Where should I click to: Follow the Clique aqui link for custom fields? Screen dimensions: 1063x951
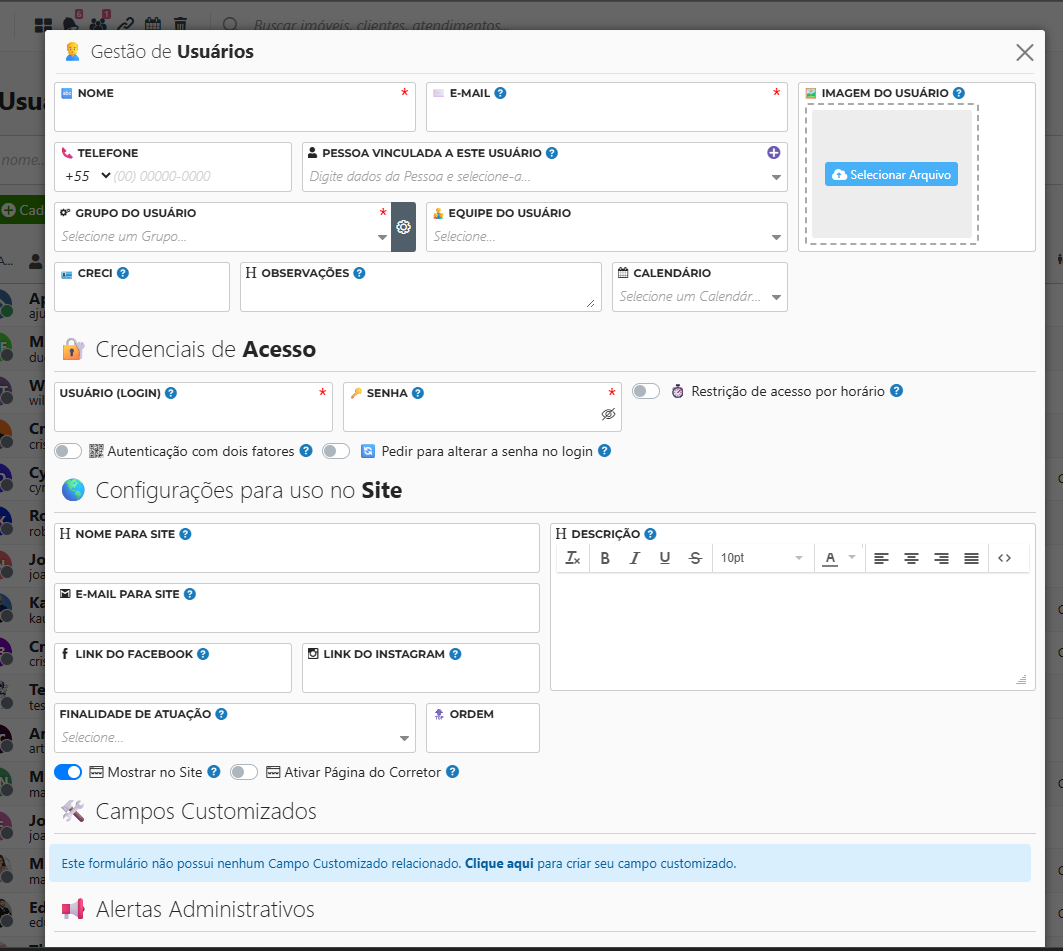point(499,863)
